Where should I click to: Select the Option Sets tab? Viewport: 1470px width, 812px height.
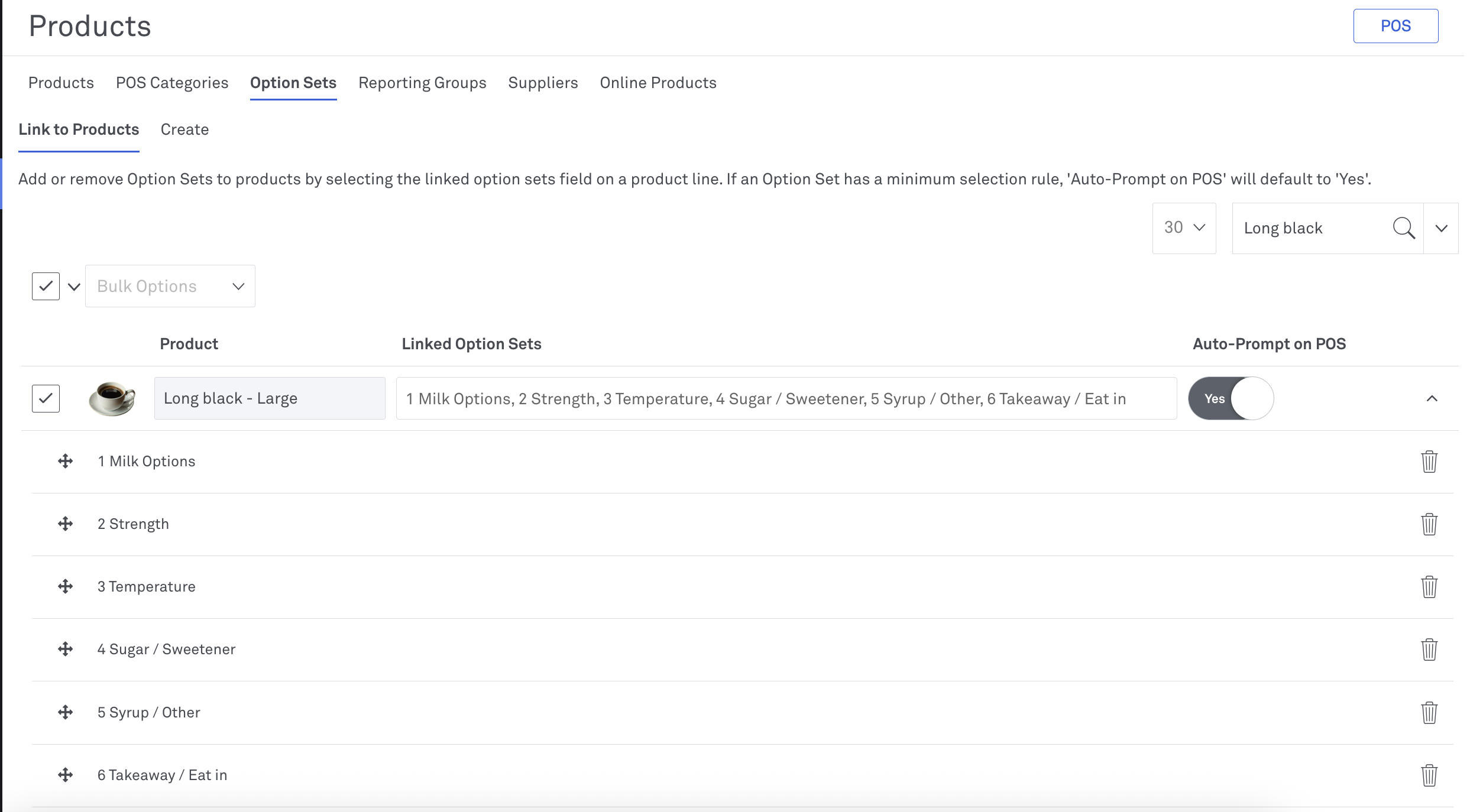pyautogui.click(x=293, y=83)
